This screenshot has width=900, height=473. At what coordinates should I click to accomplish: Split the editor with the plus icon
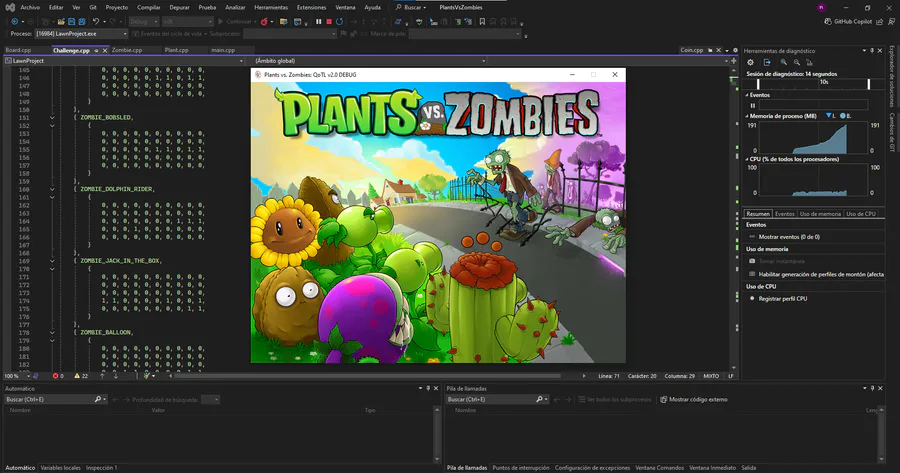pyautogui.click(x=734, y=60)
